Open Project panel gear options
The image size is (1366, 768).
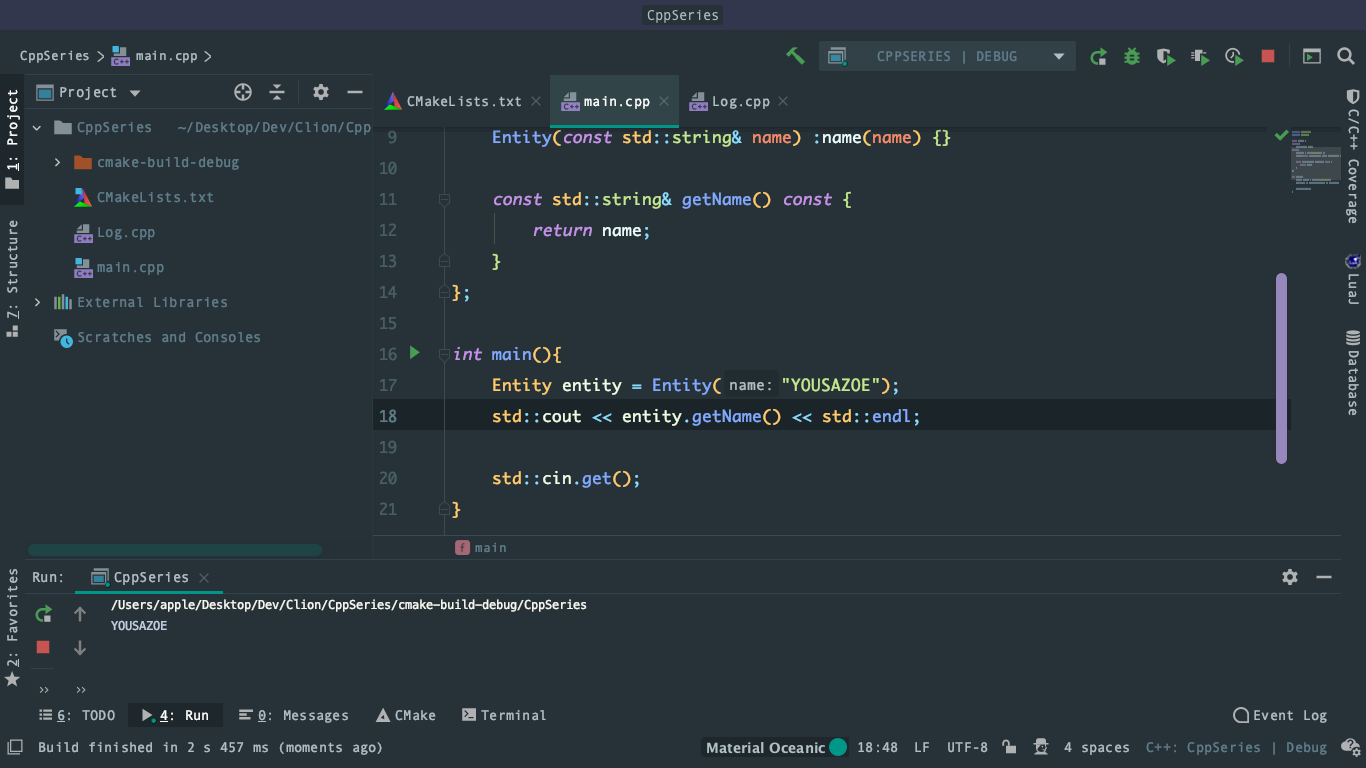click(321, 92)
